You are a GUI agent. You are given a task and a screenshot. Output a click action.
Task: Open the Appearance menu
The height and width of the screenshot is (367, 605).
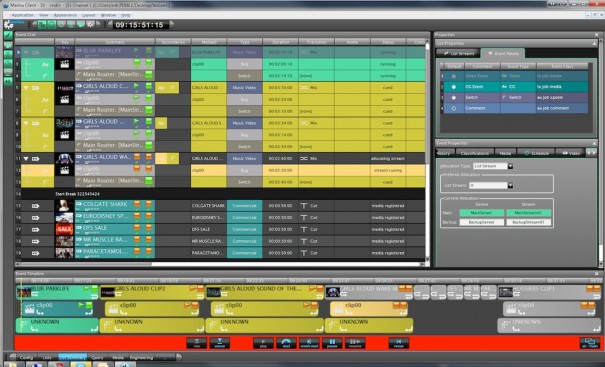pos(65,15)
